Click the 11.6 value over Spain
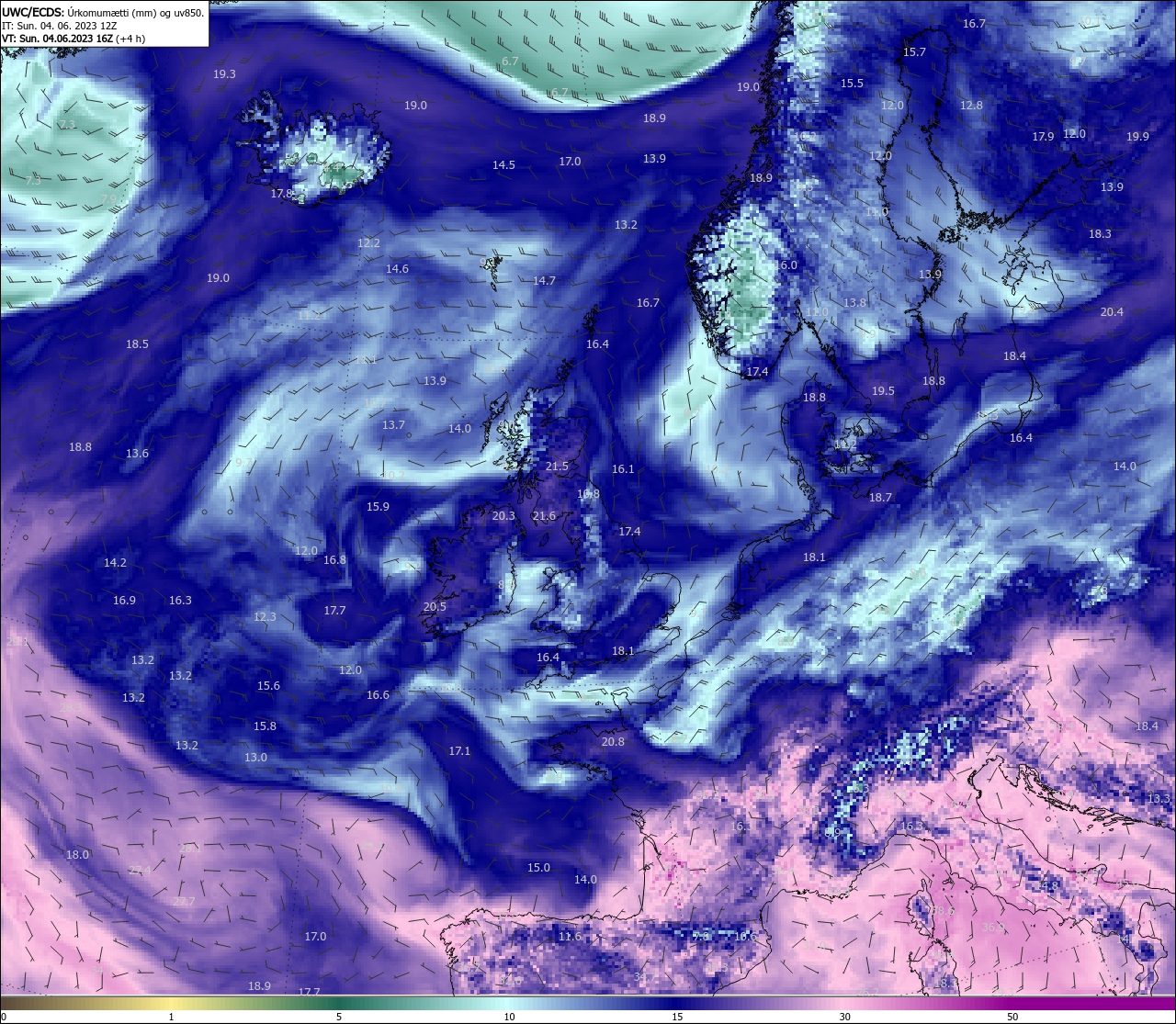 click(x=570, y=937)
